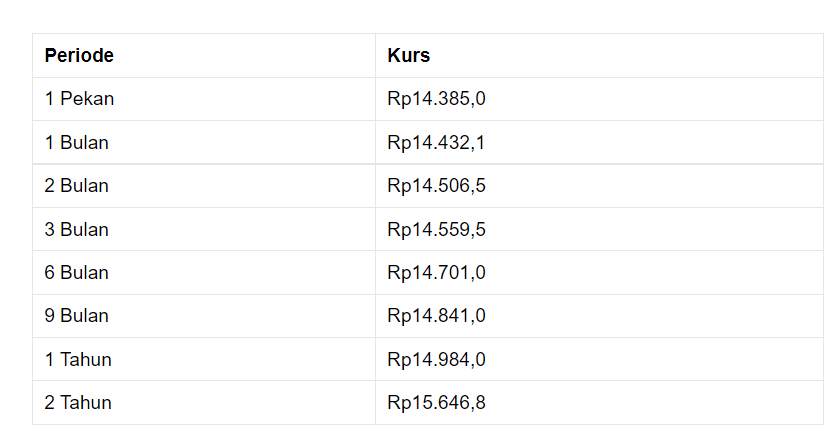Click the Pekan text in first row

pos(87,99)
